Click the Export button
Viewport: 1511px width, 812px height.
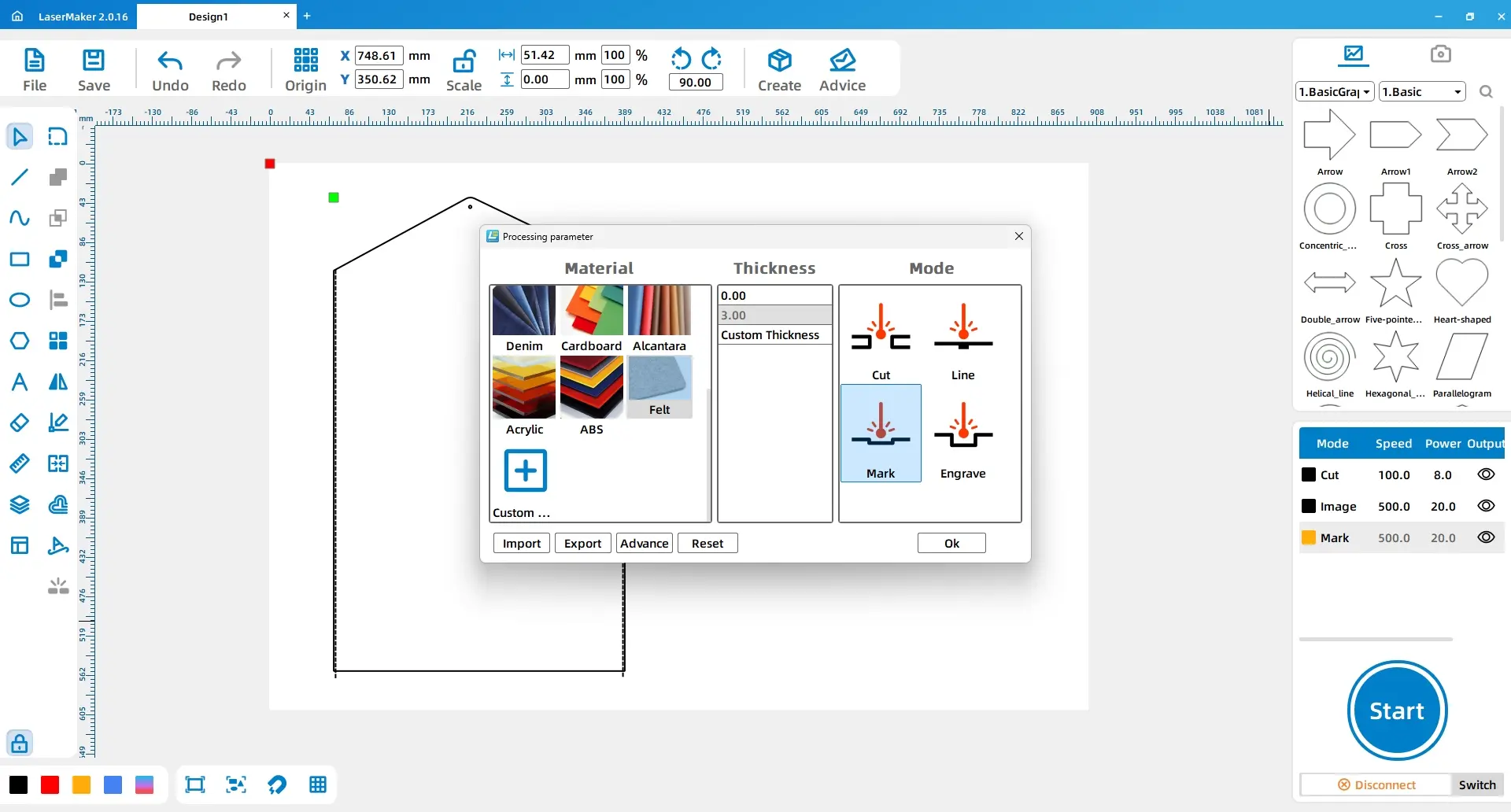pyautogui.click(x=582, y=543)
